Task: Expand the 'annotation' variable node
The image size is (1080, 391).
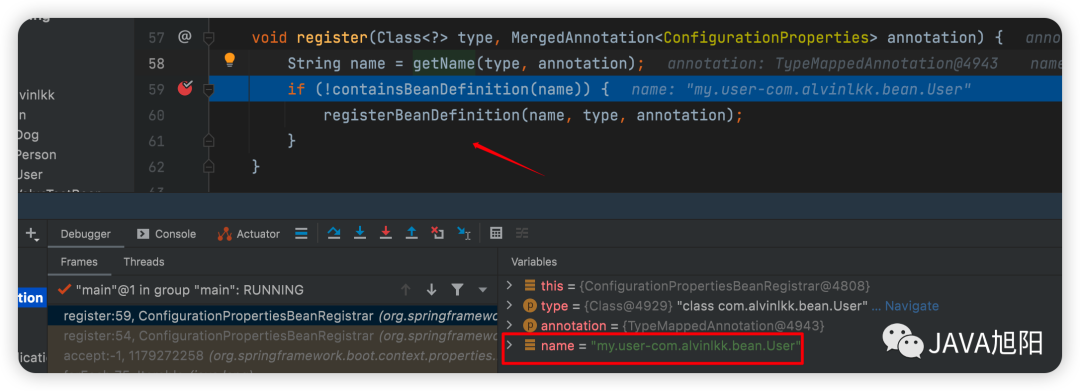Action: (510, 325)
